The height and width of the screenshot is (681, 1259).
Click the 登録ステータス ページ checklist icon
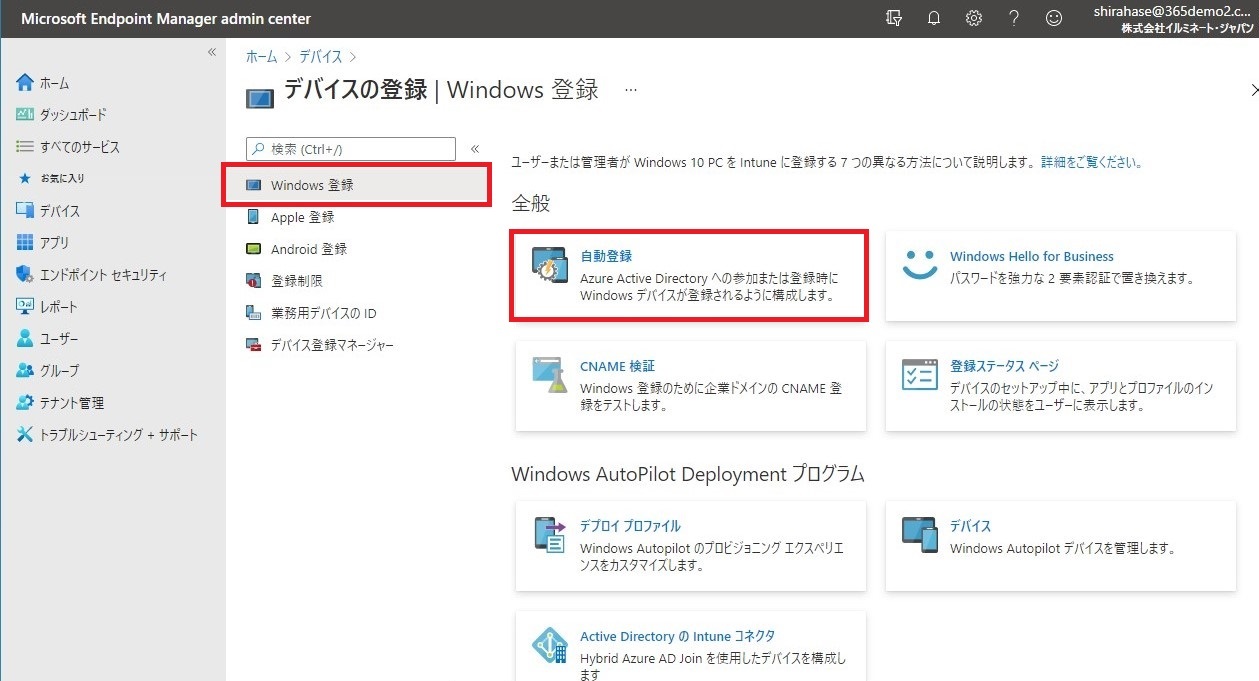(x=920, y=375)
